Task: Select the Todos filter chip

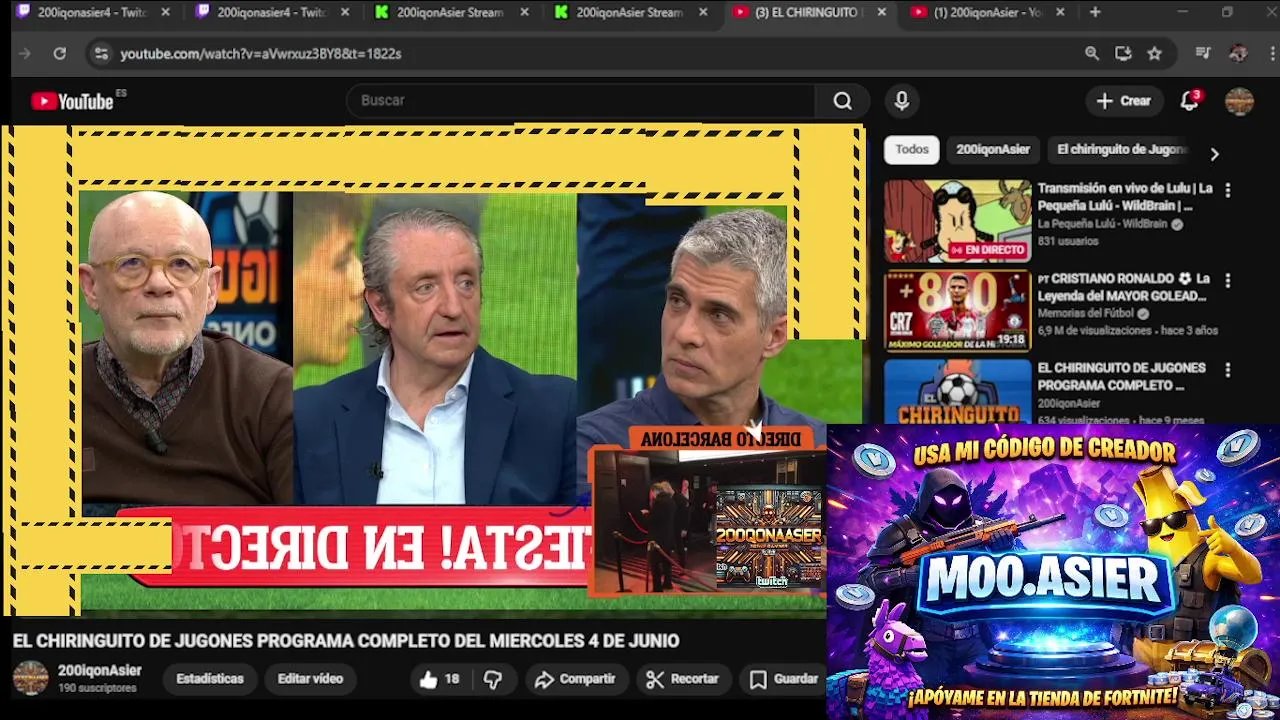Action: point(912,149)
